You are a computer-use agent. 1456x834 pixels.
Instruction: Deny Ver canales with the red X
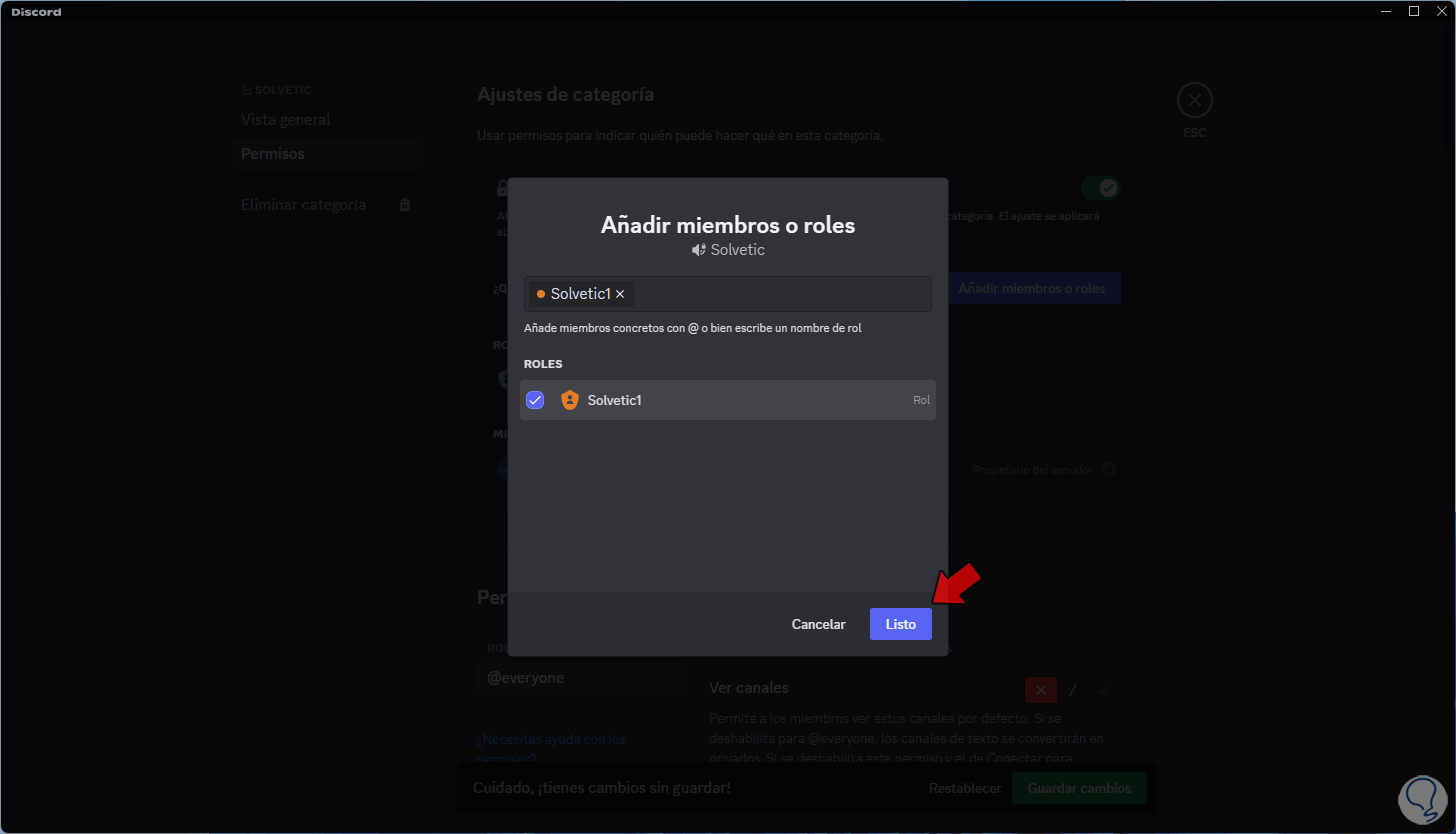pyautogui.click(x=1041, y=690)
